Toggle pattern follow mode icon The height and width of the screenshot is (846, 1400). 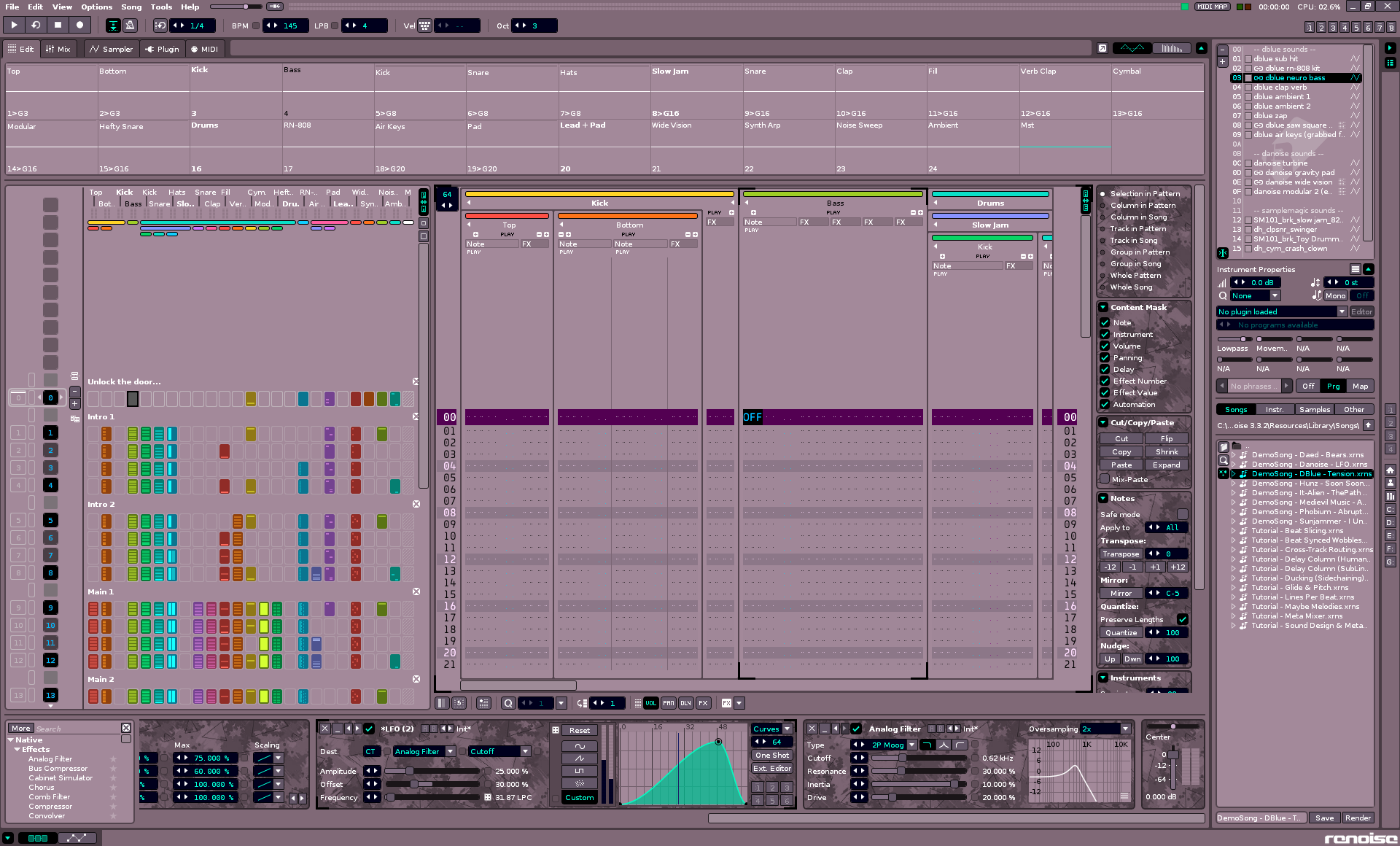pos(114,26)
